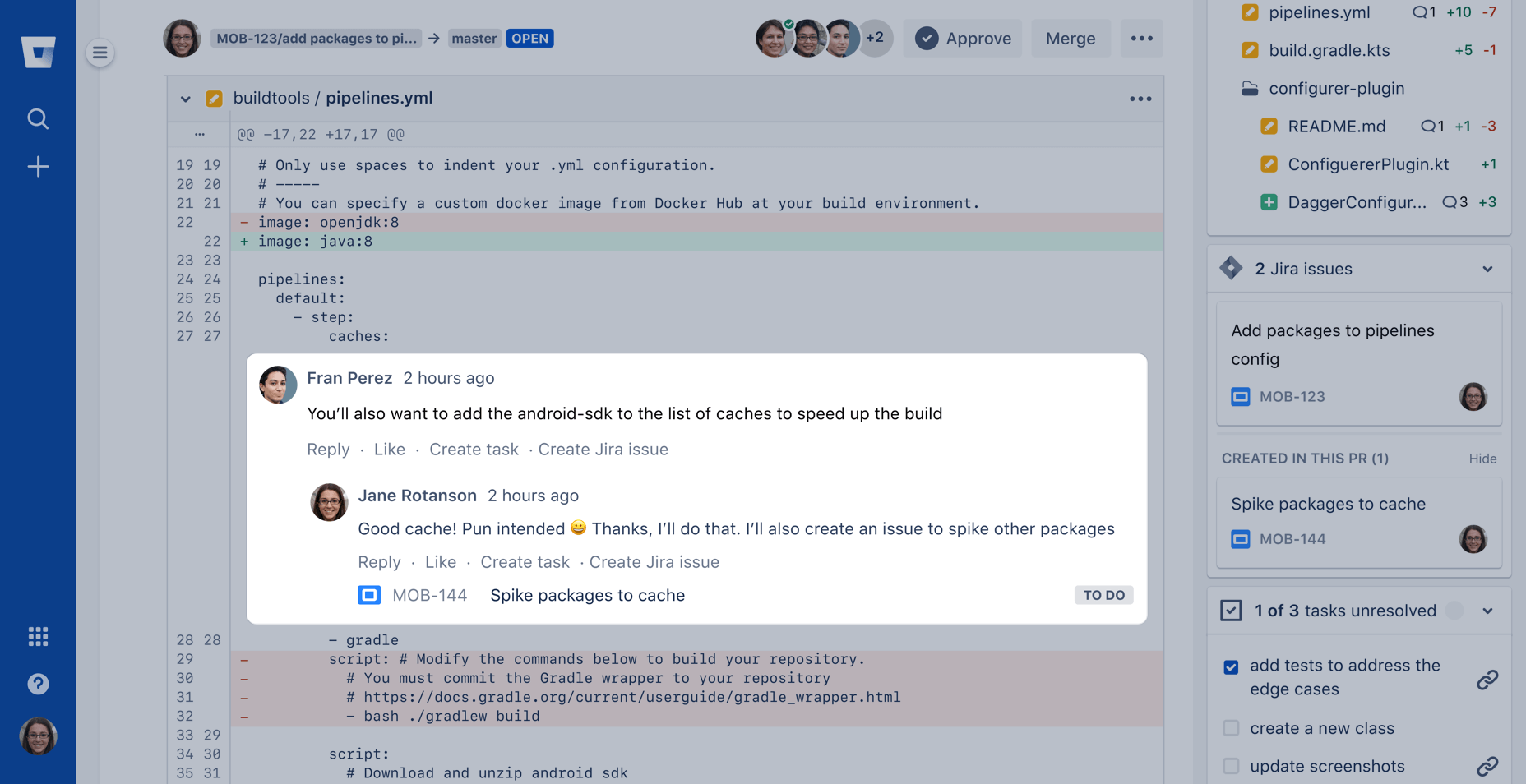Open the MOB-123 branch breadcrumb menu

pyautogui.click(x=316, y=38)
